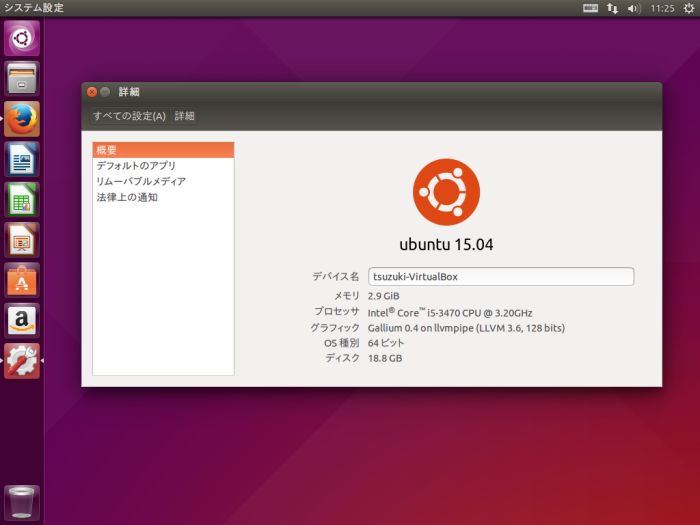700x525 pixels.
Task: Open the clock showing 11:25
Action: tap(662, 8)
